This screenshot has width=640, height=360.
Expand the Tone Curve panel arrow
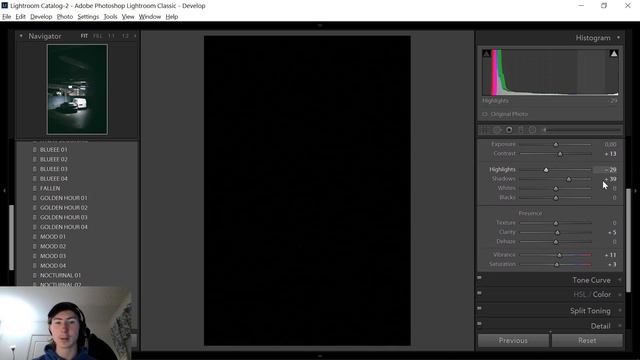coord(620,280)
